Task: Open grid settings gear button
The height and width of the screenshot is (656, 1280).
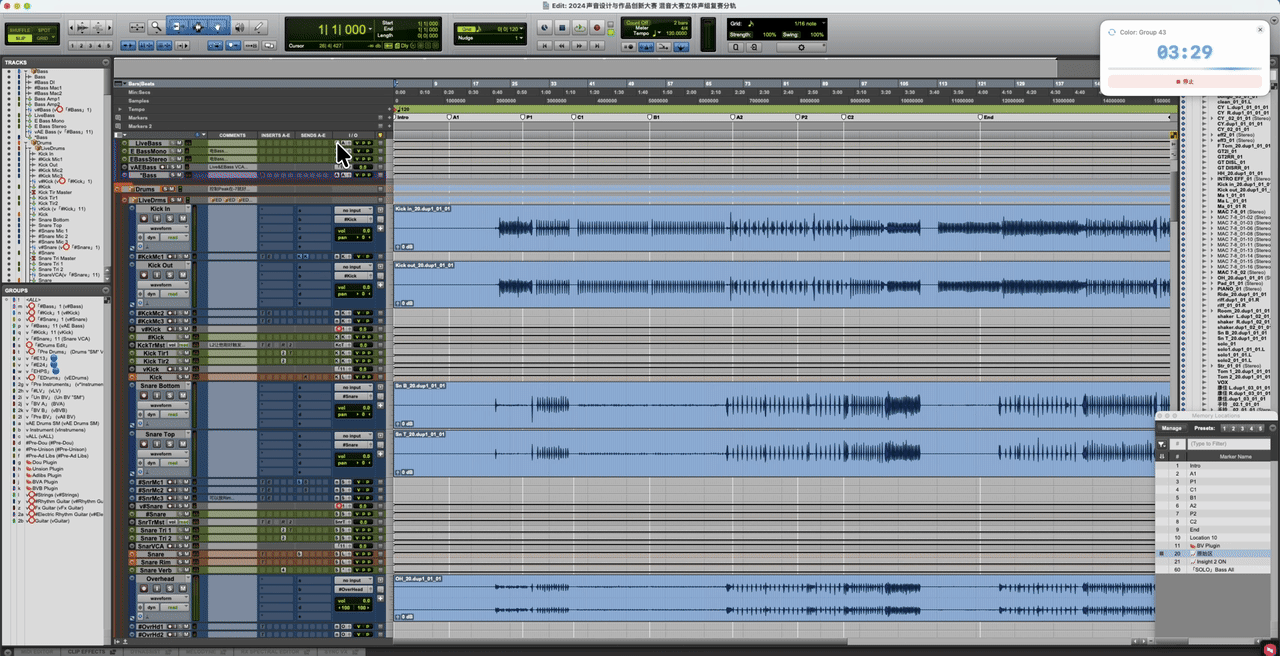Action: coord(801,47)
